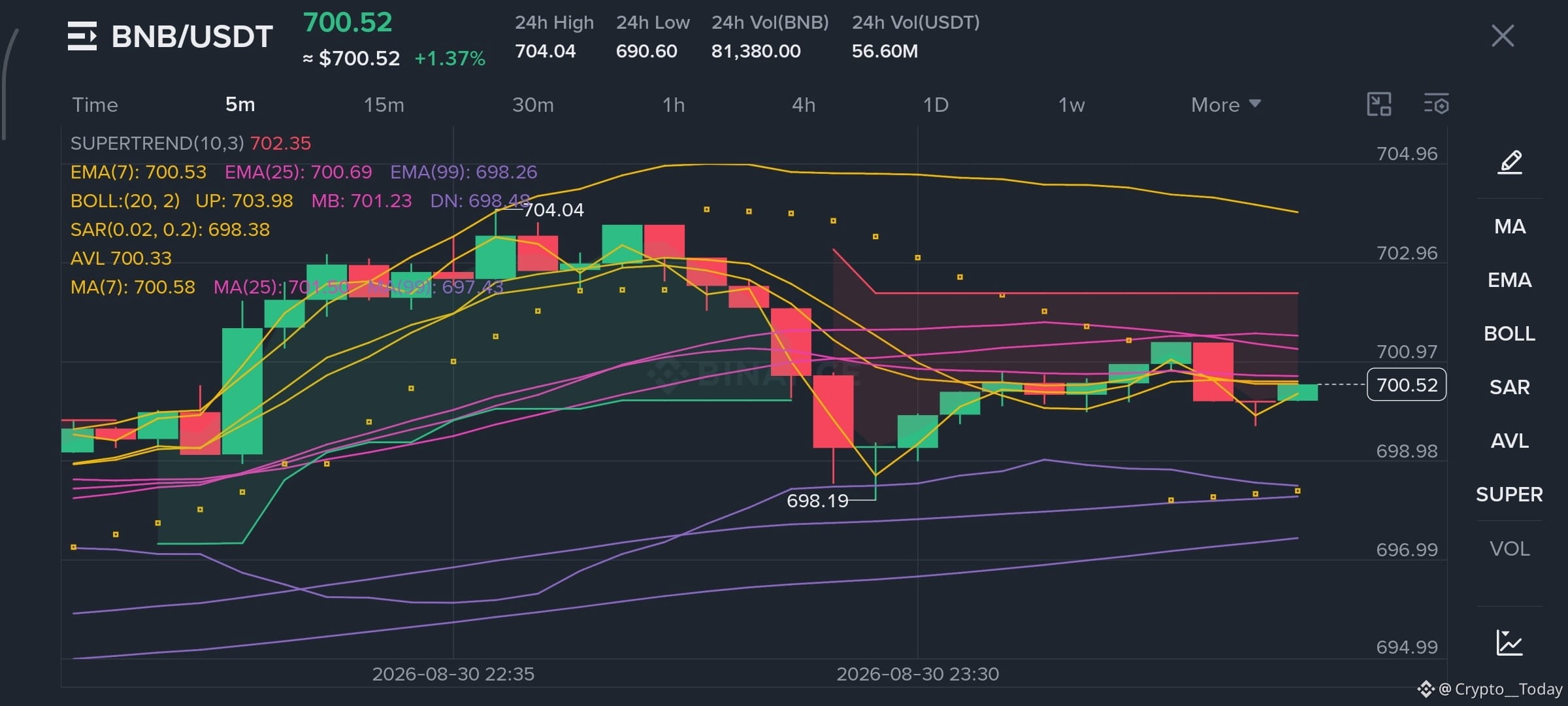Toggle the AVL indicator

[x=1510, y=441]
